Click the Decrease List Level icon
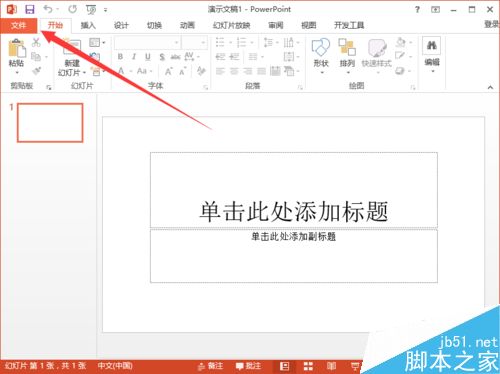This screenshot has height=374, width=500. pos(220,57)
